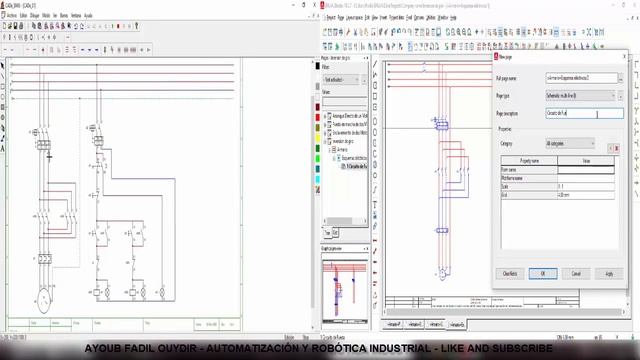Click the New file icon in CADe_SIMU toolbar
Screen dimensions: 640x360
[4, 26]
